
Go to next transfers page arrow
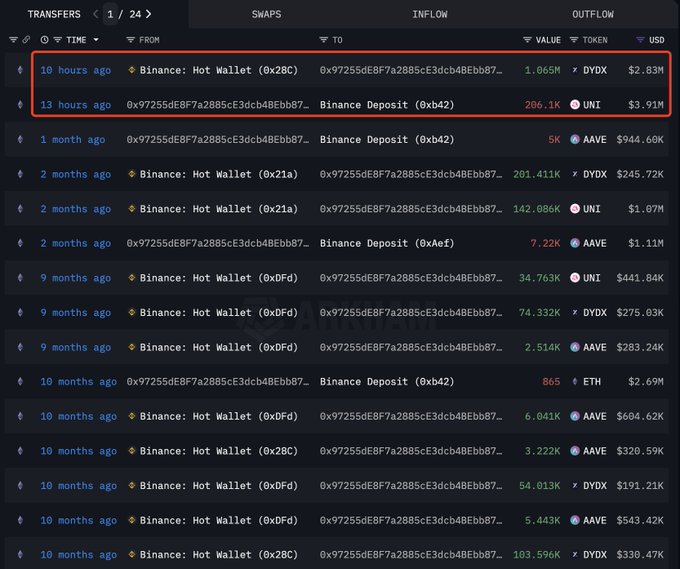[x=149, y=14]
